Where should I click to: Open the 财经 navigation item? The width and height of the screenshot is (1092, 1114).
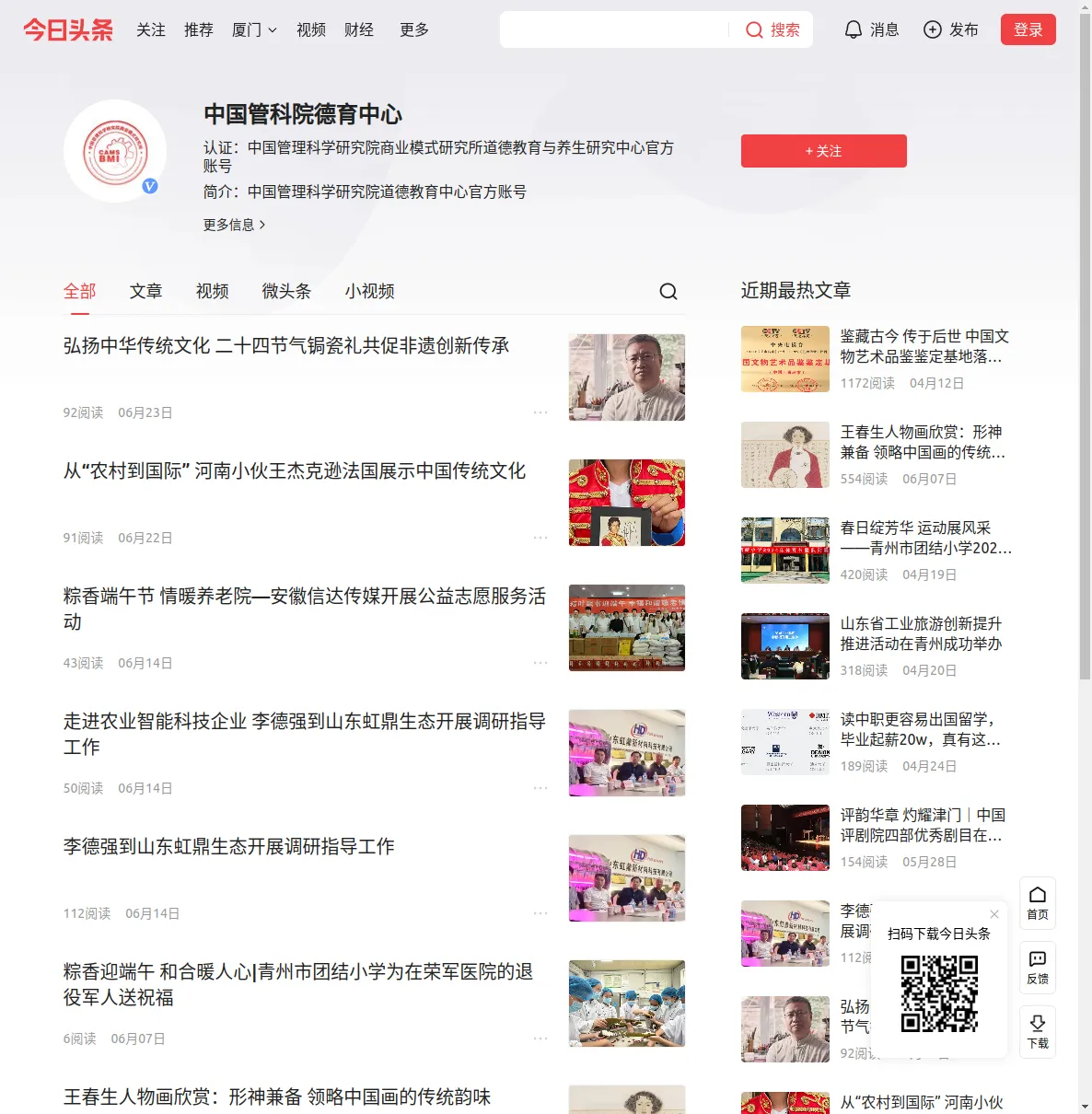pyautogui.click(x=359, y=29)
